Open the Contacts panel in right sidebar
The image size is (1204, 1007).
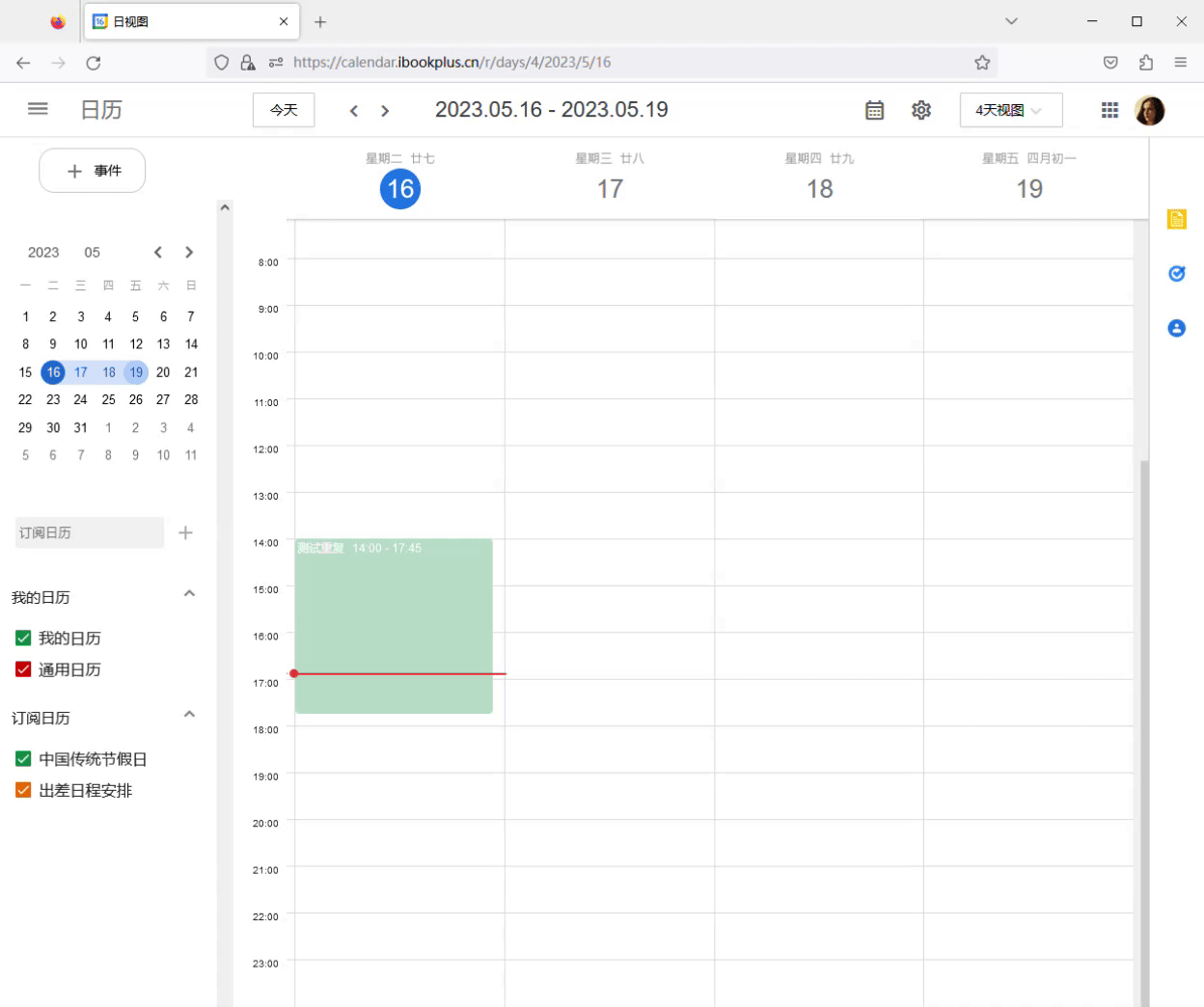coord(1176,328)
